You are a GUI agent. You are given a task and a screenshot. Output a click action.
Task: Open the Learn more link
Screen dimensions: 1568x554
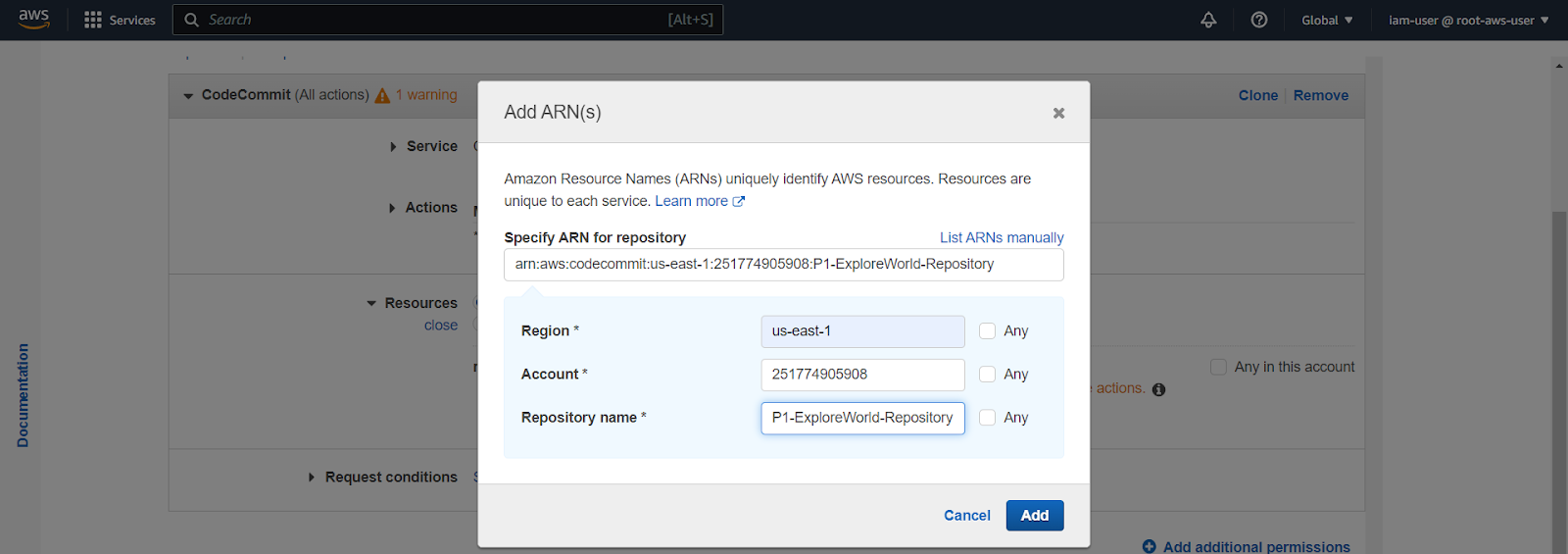pos(700,201)
